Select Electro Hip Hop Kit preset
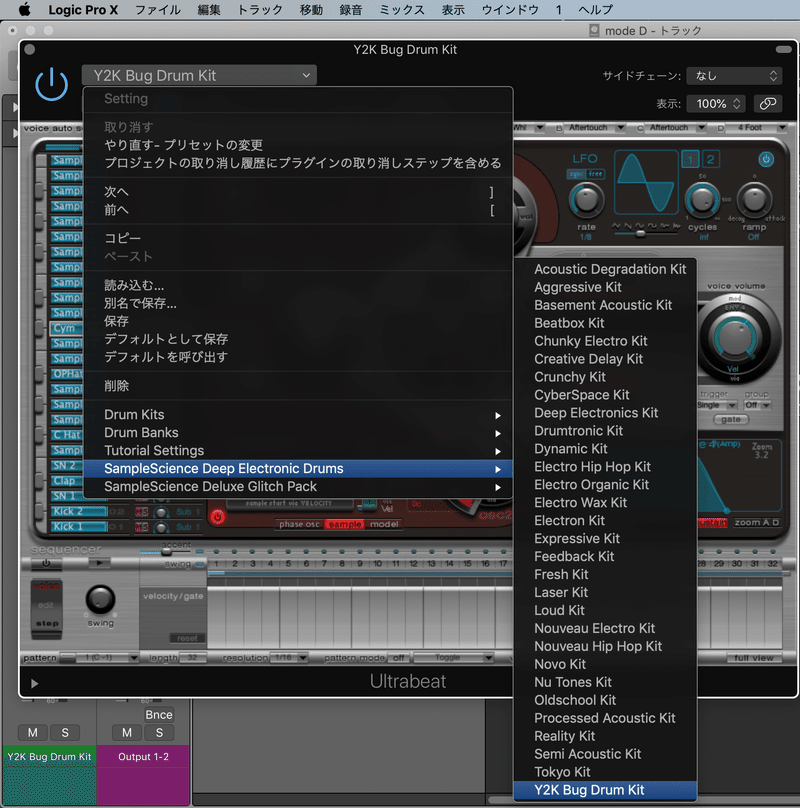The height and width of the screenshot is (808, 800). [605, 467]
